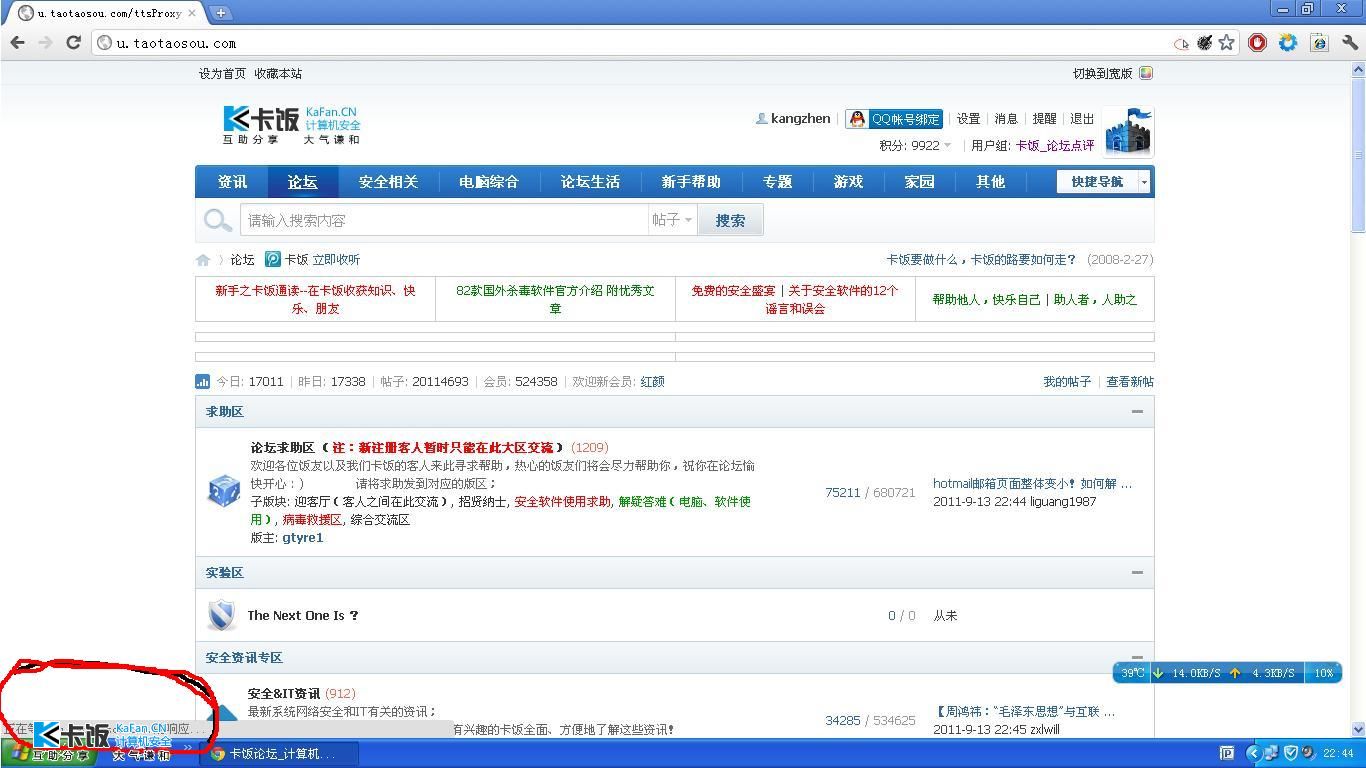Click the round tray icon beside the clock
The image size is (1366, 768).
click(x=1308, y=753)
